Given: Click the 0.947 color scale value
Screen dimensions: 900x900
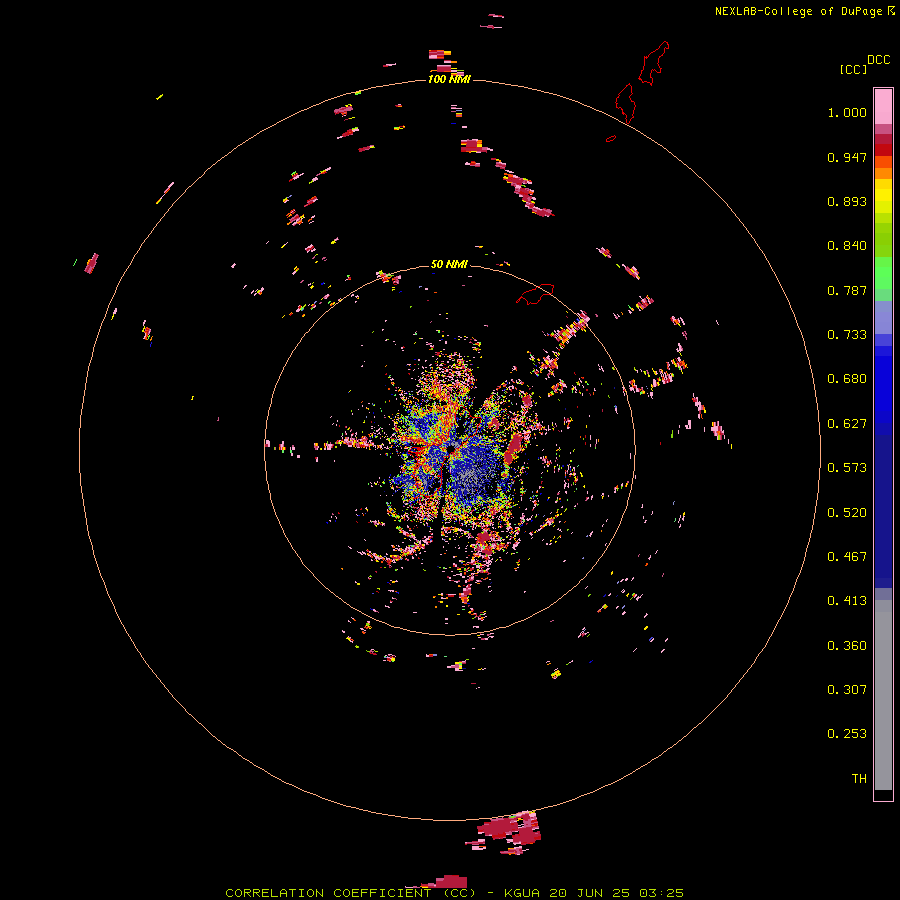Looking at the screenshot, I should (847, 157).
